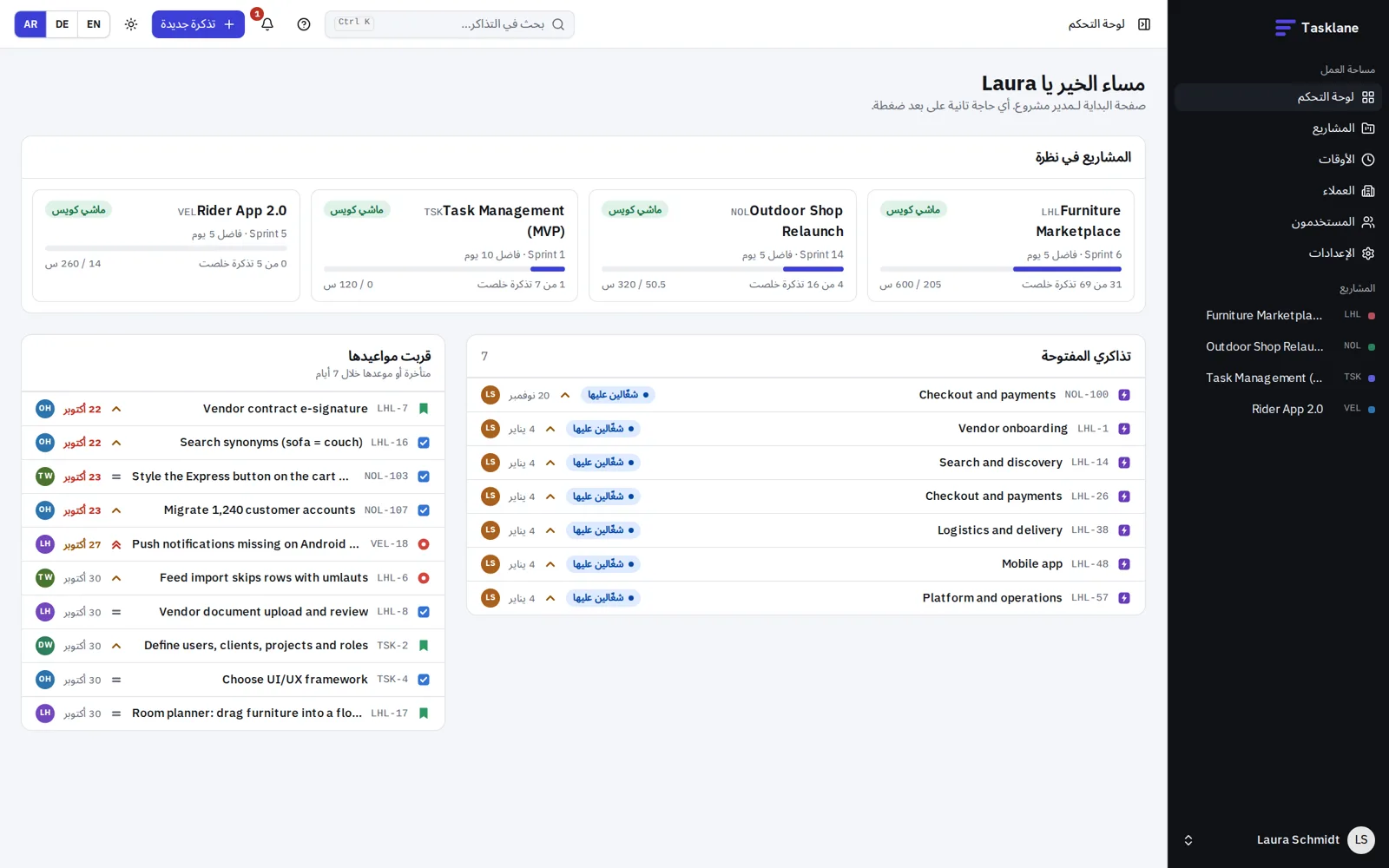Collapse the sidebar panel icon beside لوحة التحكم

click(1144, 24)
